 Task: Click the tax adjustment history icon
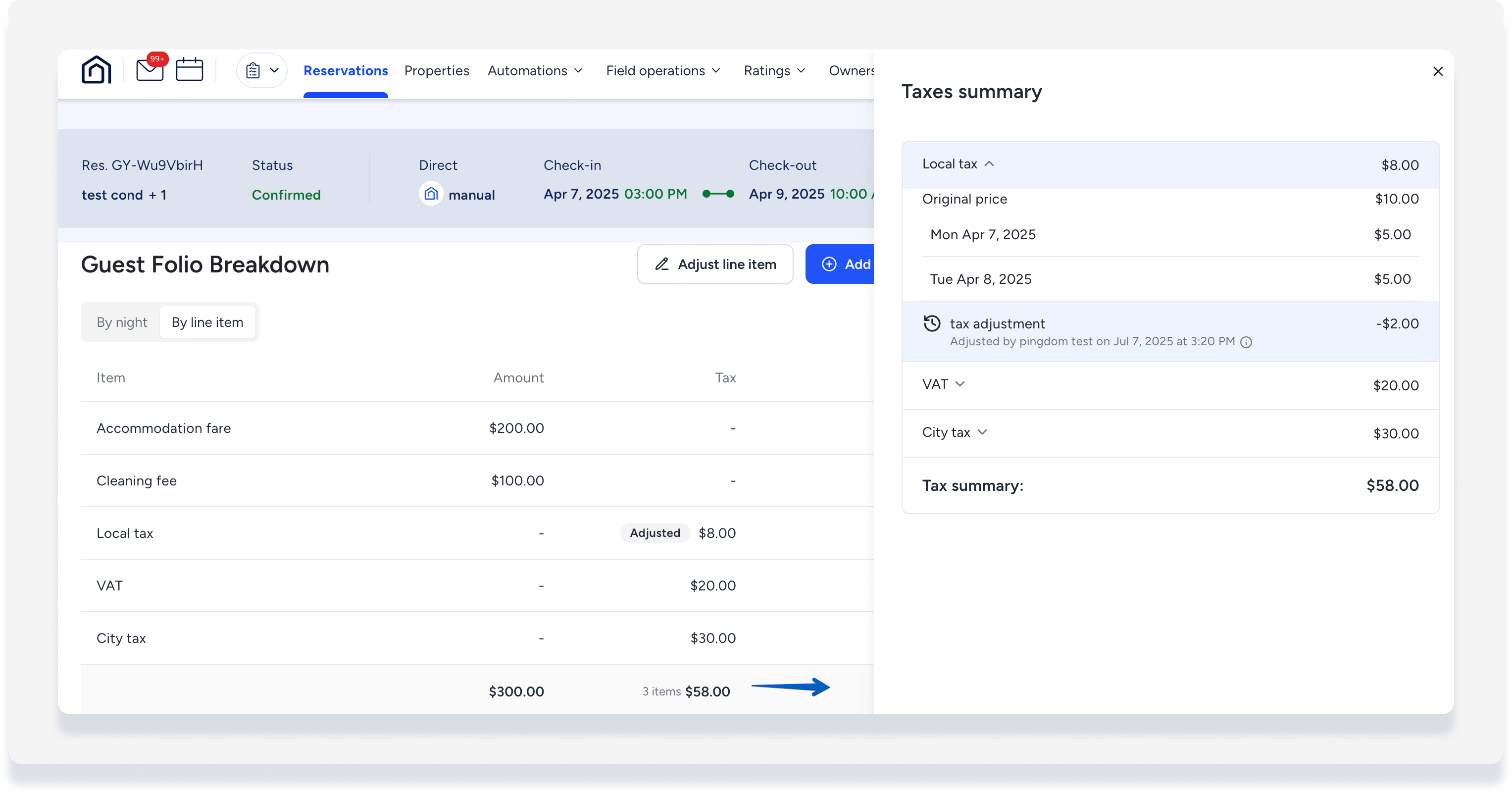point(931,323)
